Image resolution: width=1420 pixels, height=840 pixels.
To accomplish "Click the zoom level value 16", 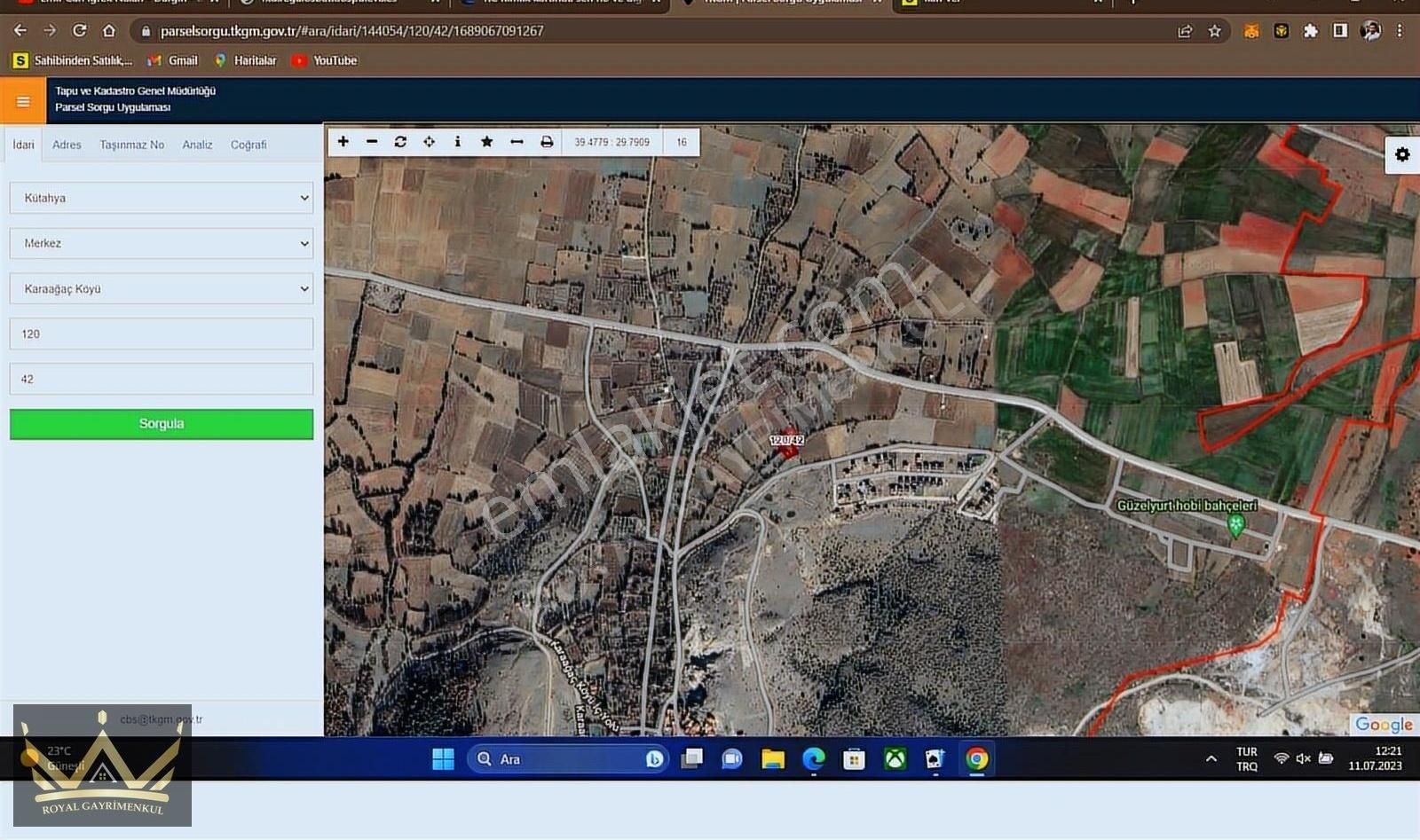I will [x=682, y=142].
